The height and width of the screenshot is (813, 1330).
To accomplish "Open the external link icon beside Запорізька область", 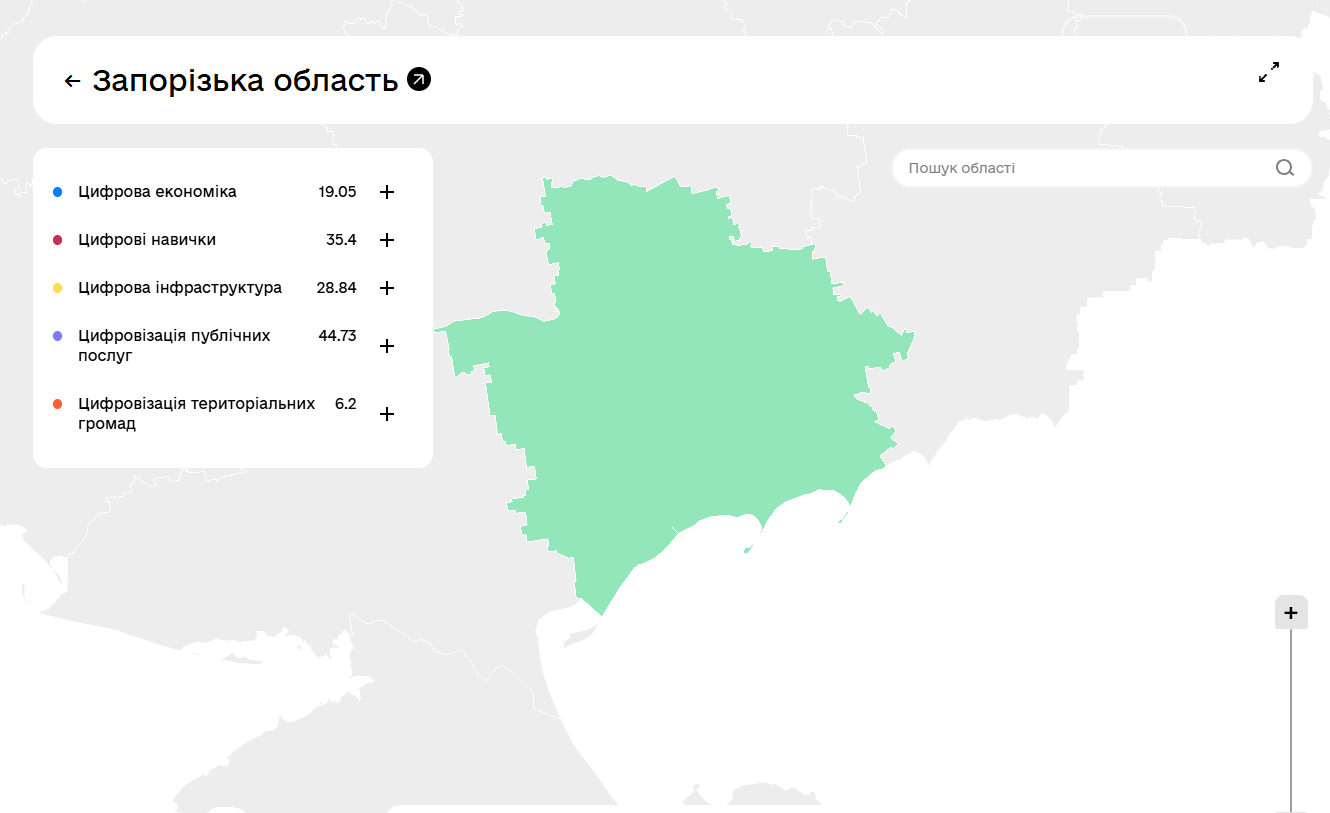I will tap(420, 80).
